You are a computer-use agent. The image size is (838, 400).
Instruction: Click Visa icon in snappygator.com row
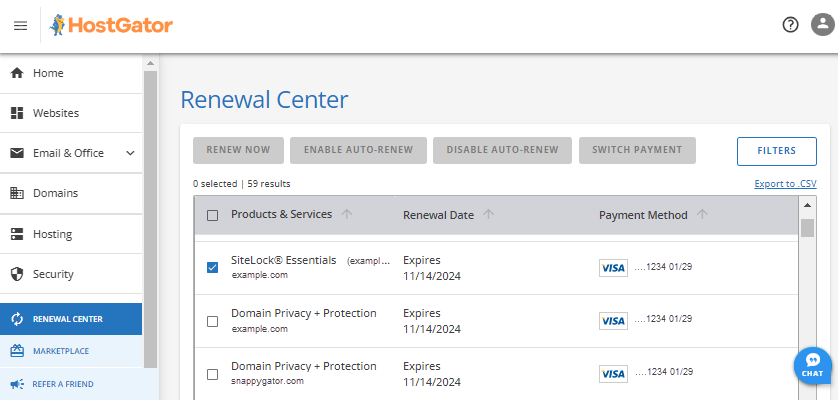613,373
